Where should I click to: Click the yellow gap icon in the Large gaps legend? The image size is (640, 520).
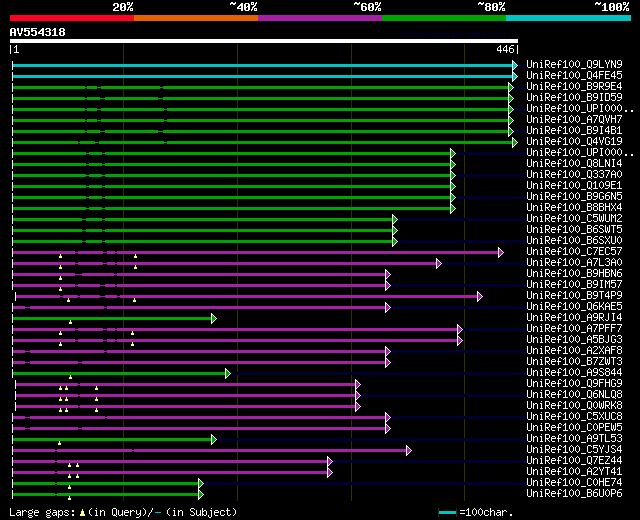pyautogui.click(x=82, y=513)
